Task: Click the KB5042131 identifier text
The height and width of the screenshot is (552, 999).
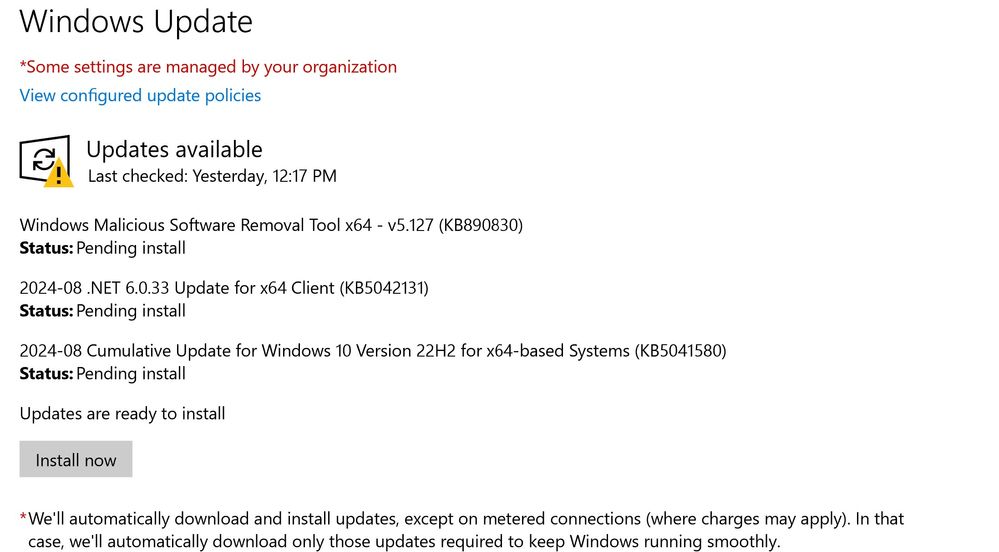Action: tap(385, 288)
